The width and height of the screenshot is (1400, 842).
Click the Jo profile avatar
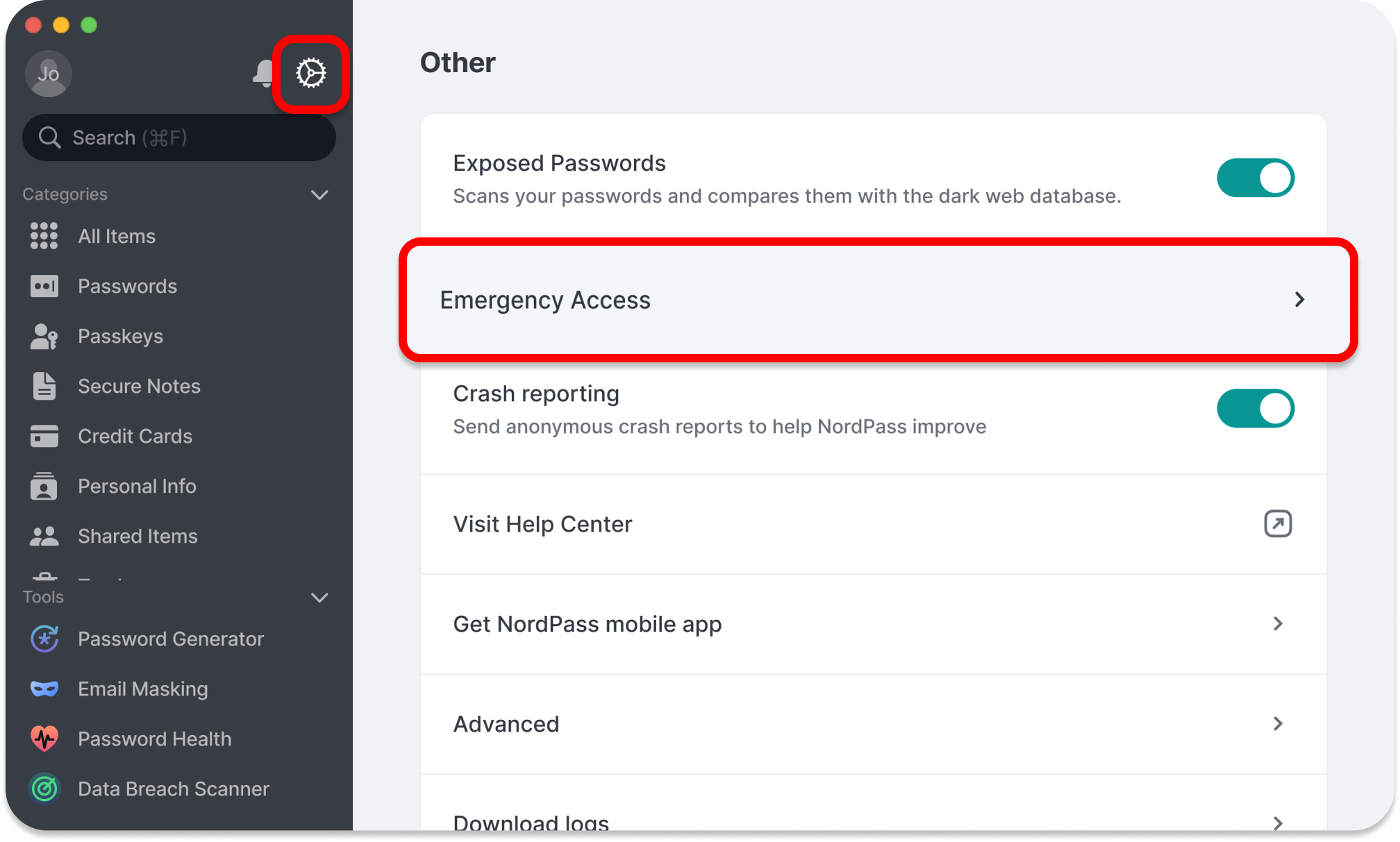point(48,74)
